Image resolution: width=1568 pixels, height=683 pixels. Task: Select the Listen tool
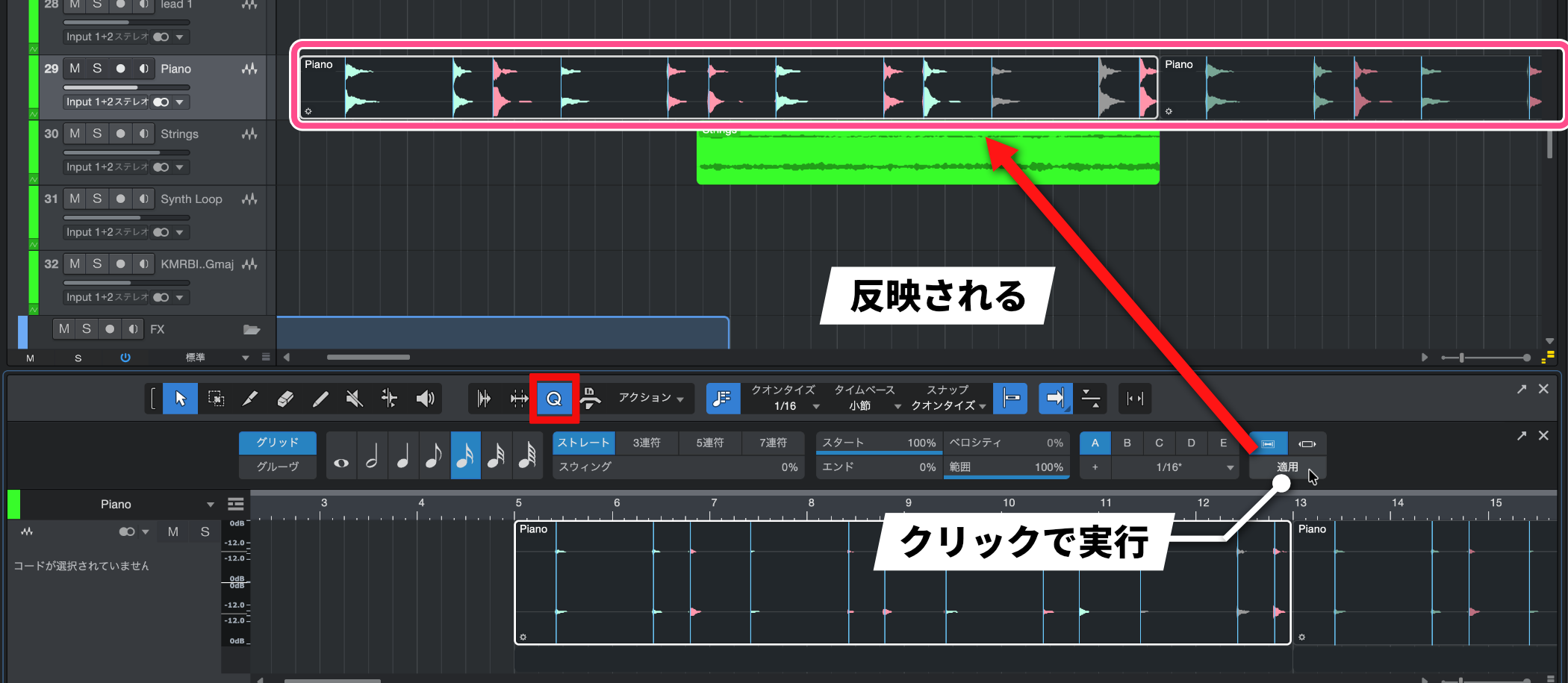pos(426,398)
